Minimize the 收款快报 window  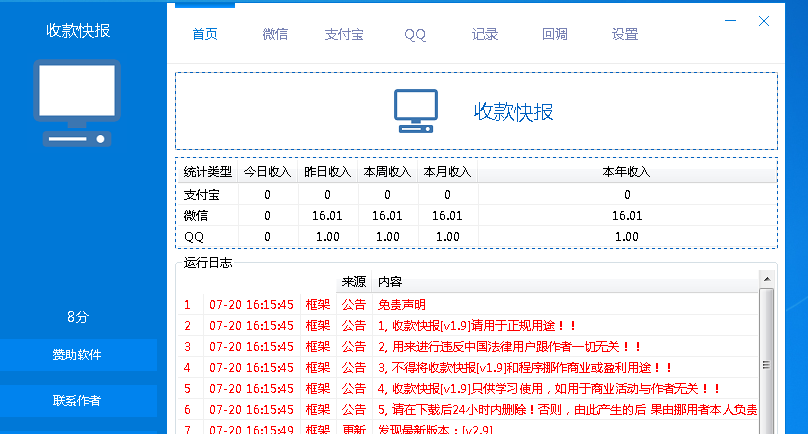point(730,21)
